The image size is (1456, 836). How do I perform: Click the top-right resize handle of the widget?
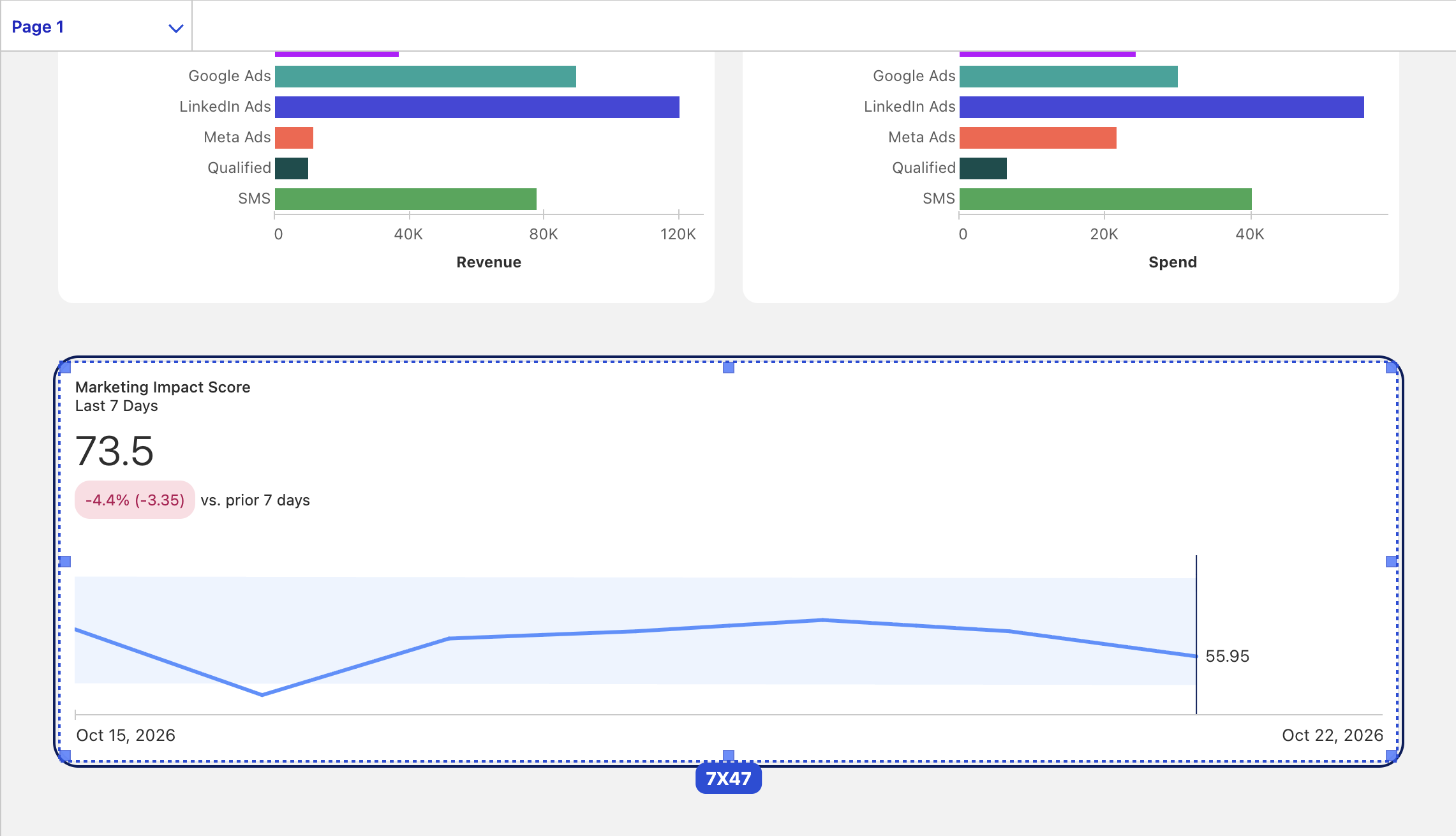click(1392, 368)
